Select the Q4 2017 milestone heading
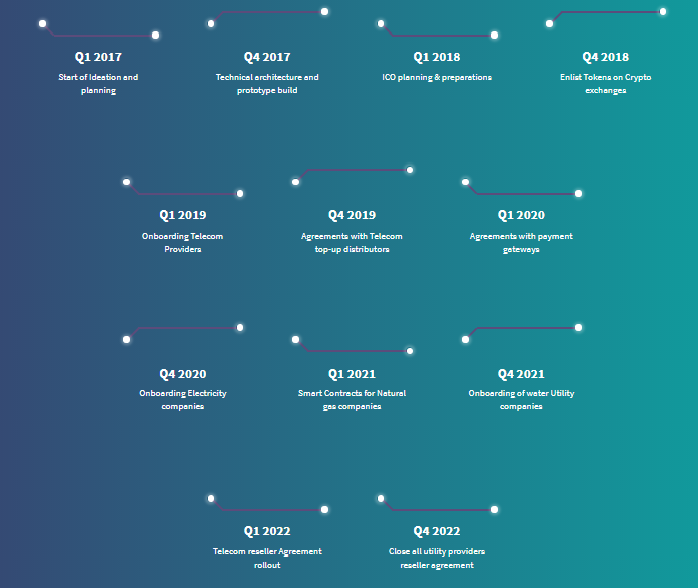 click(267, 57)
